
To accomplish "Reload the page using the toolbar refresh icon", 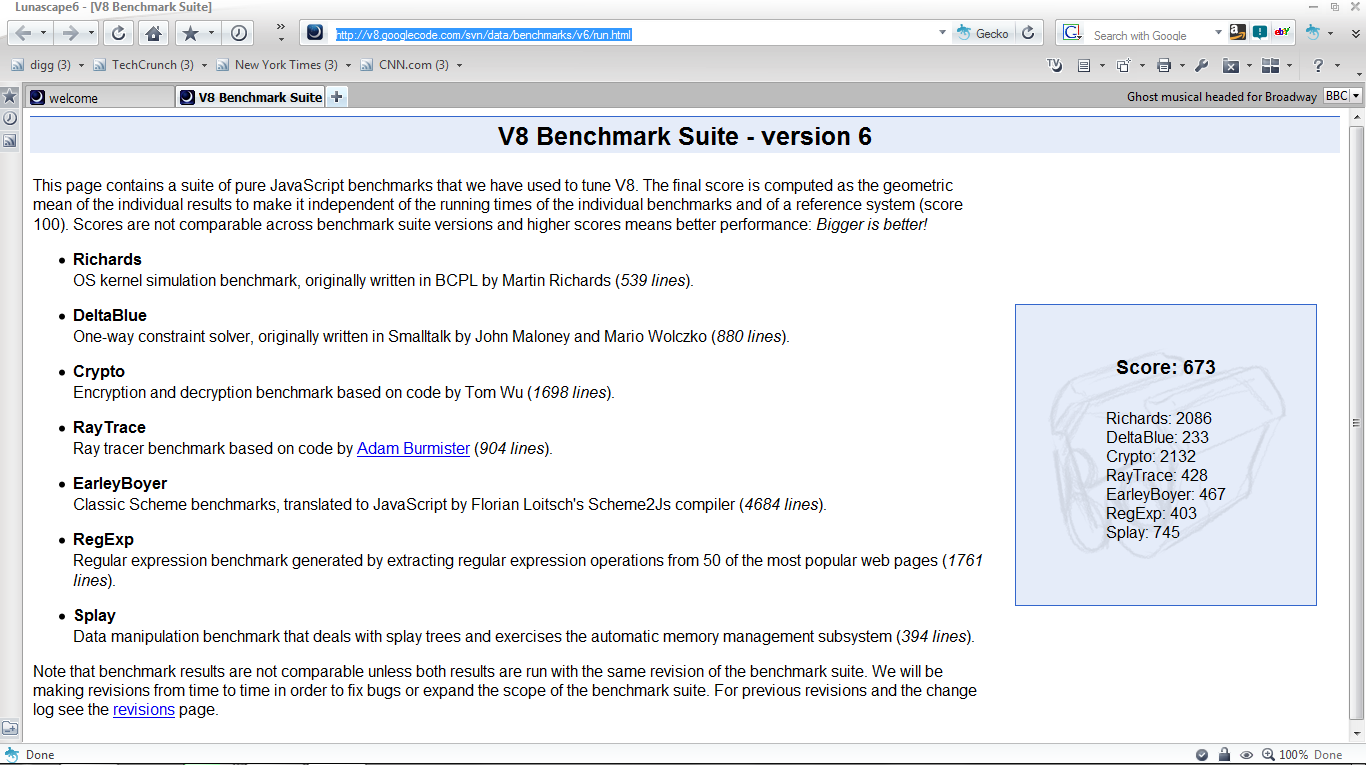I will click(118, 33).
